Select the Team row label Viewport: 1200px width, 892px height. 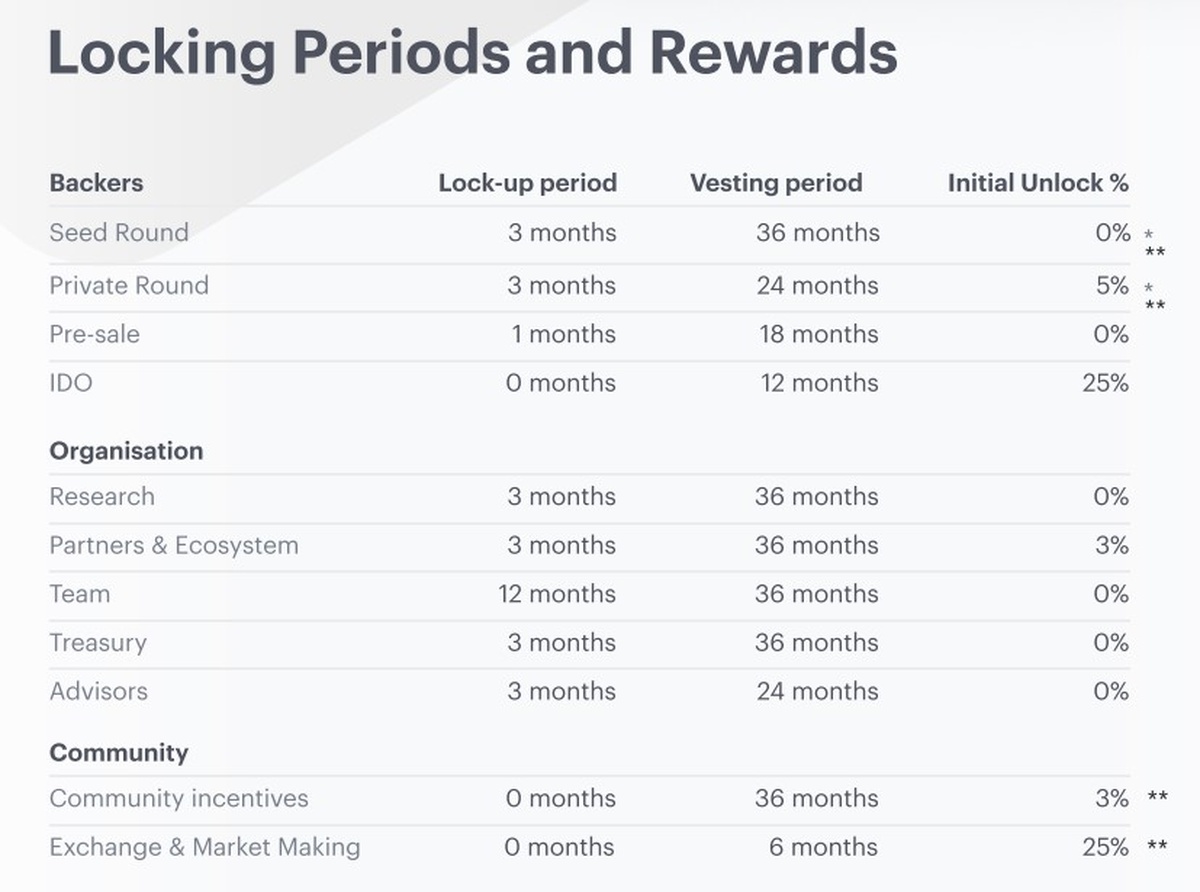(x=80, y=594)
